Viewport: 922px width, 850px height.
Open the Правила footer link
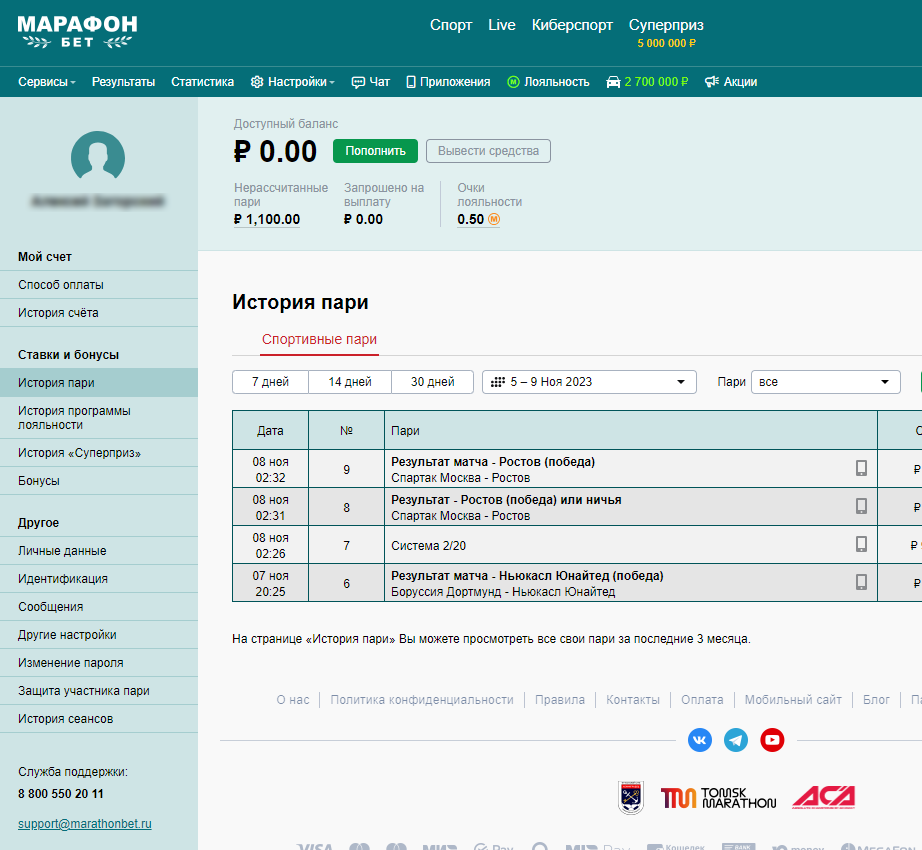click(x=560, y=700)
